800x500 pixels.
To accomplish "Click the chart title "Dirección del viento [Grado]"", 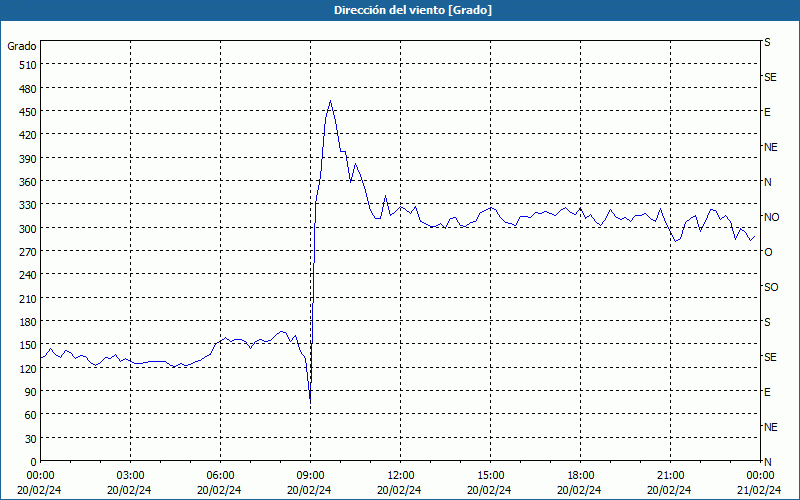I will (413, 10).
